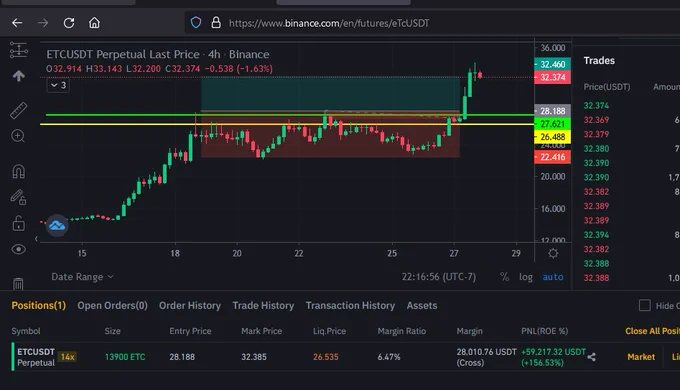Viewport: 680px width, 390px height.
Task: View site security padlock info
Action: pyautogui.click(x=216, y=23)
